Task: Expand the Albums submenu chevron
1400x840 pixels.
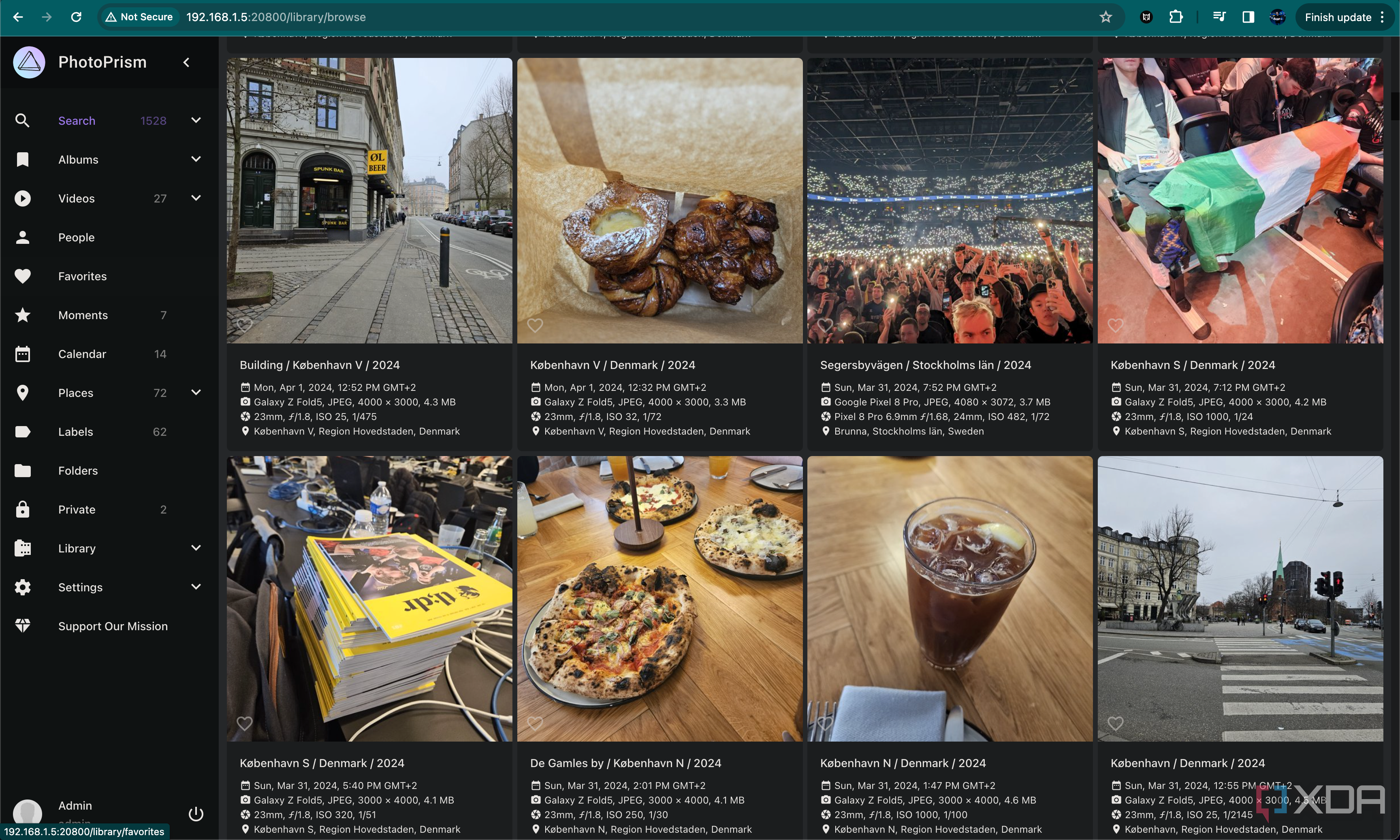Action: pos(196,159)
